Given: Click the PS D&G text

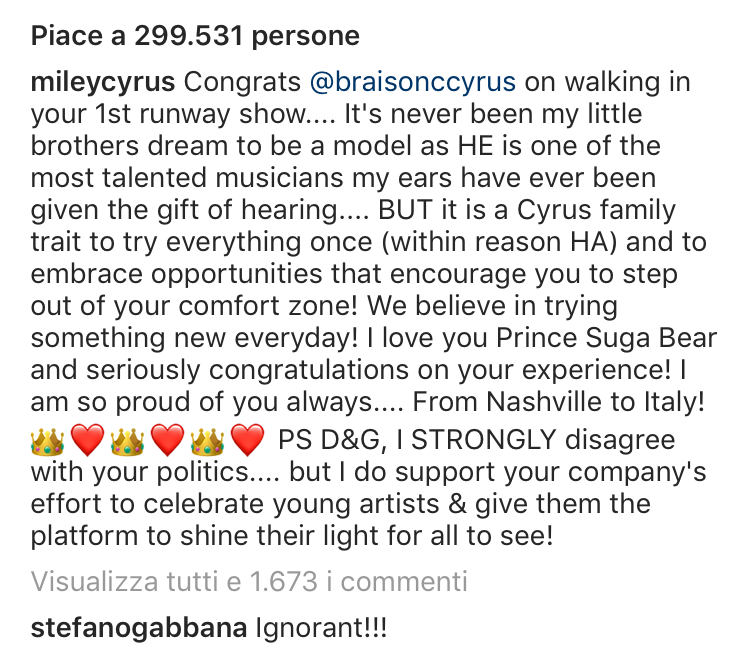Looking at the screenshot, I should coord(332,440).
